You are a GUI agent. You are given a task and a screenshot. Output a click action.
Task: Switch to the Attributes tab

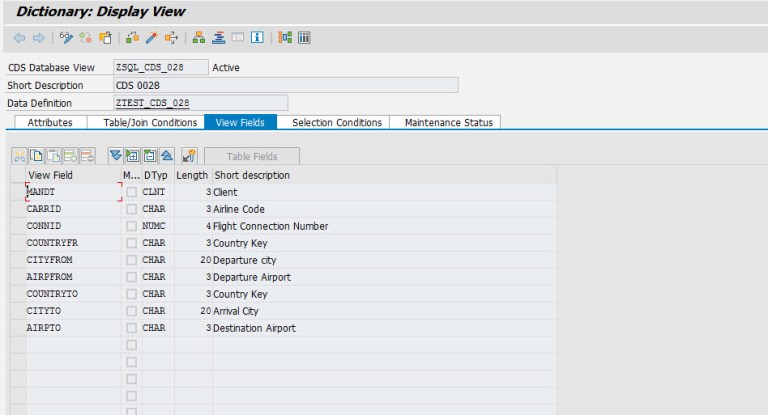tap(50, 122)
